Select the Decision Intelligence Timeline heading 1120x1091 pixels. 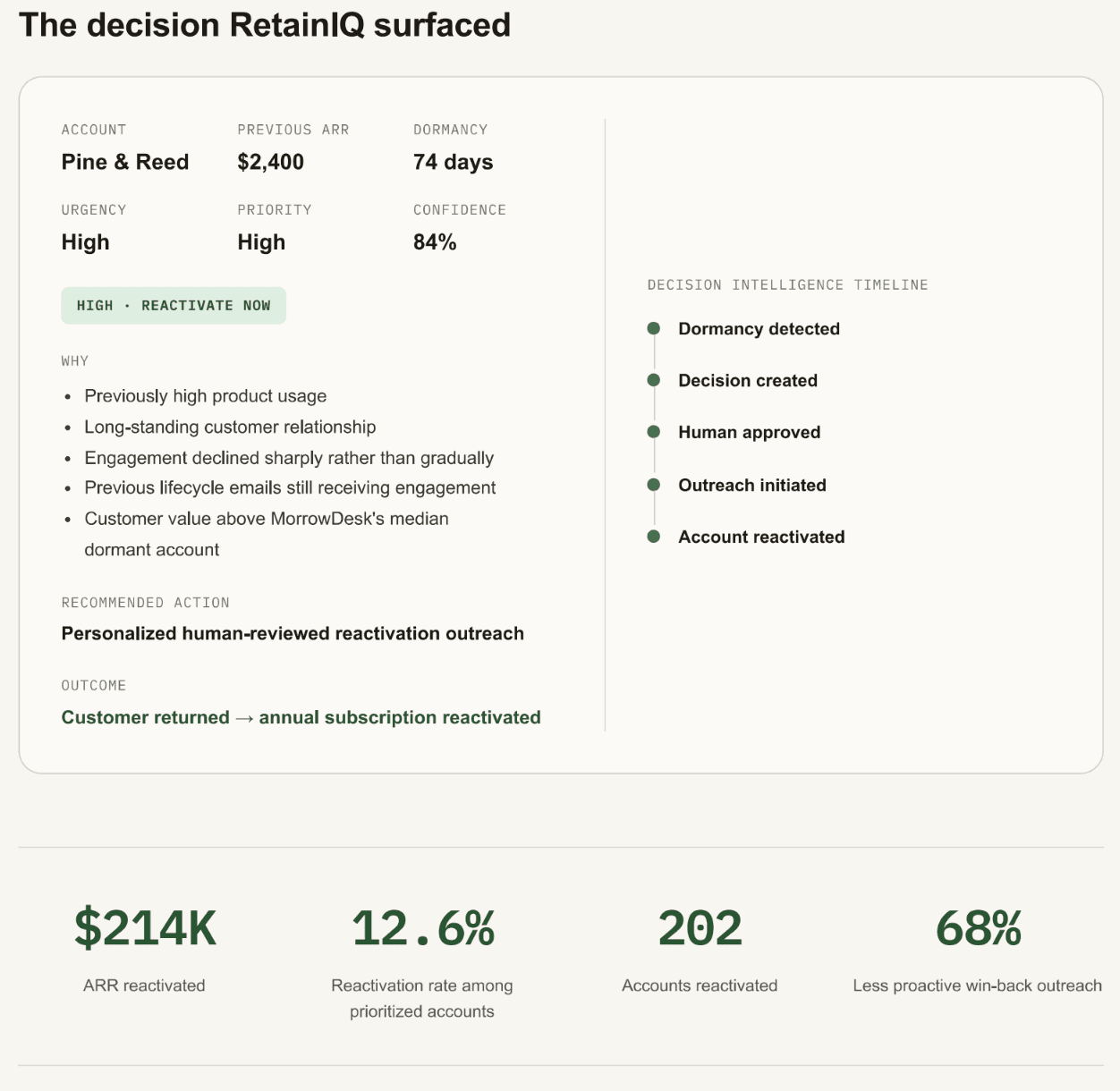click(788, 284)
